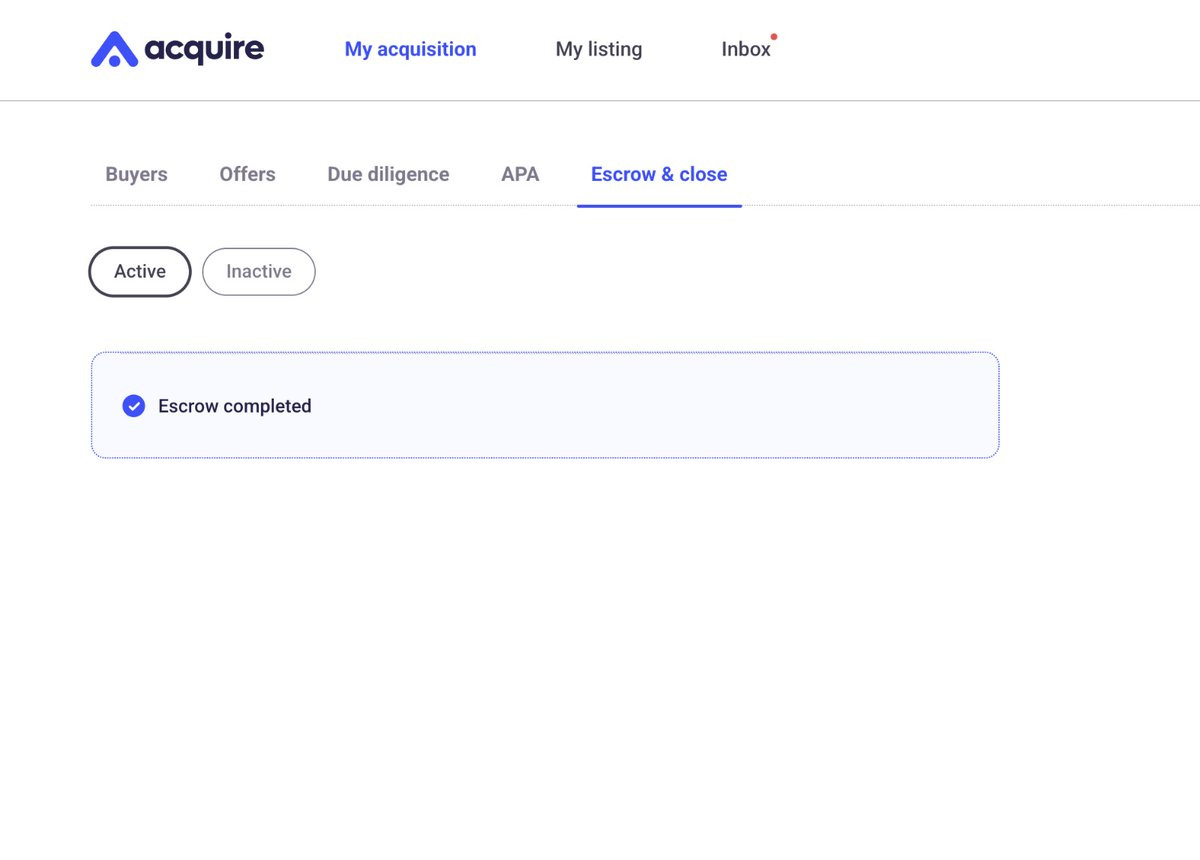
Task: Click the acquire wordmark text
Action: coord(204,48)
